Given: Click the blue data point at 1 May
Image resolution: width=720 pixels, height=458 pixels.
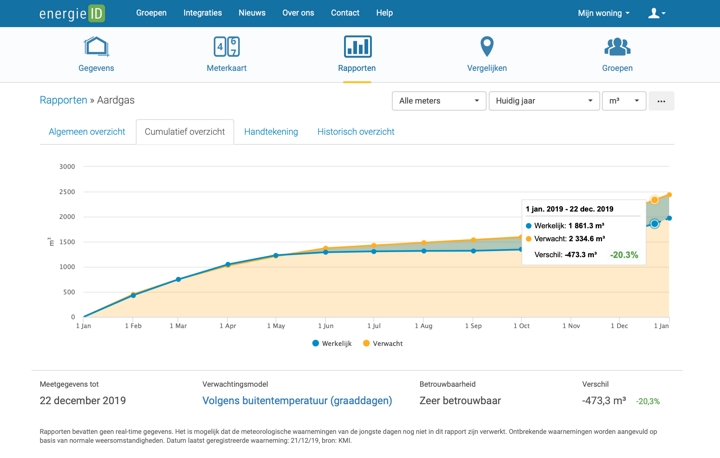Looking at the screenshot, I should (276, 255).
